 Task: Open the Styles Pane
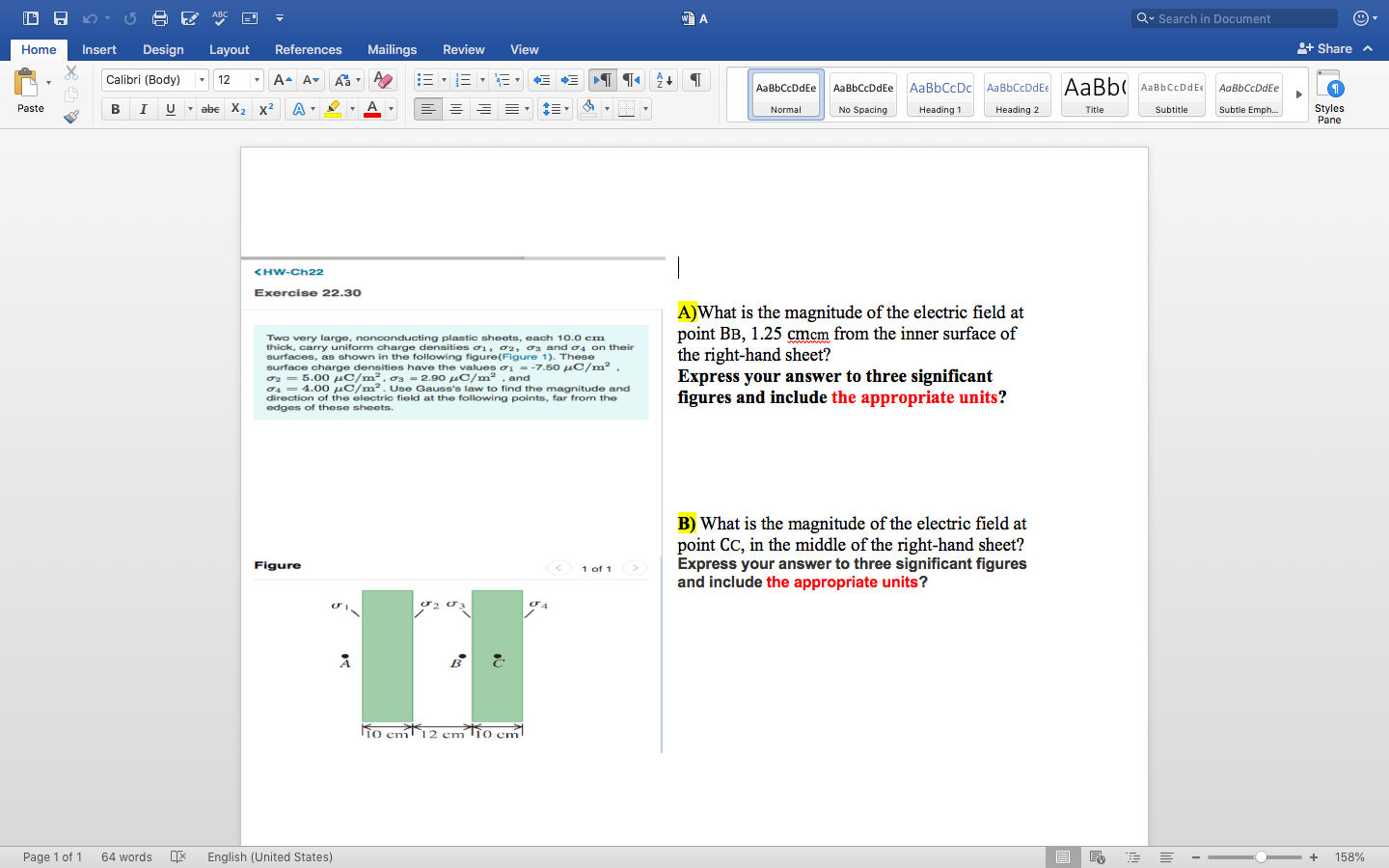[1329, 96]
